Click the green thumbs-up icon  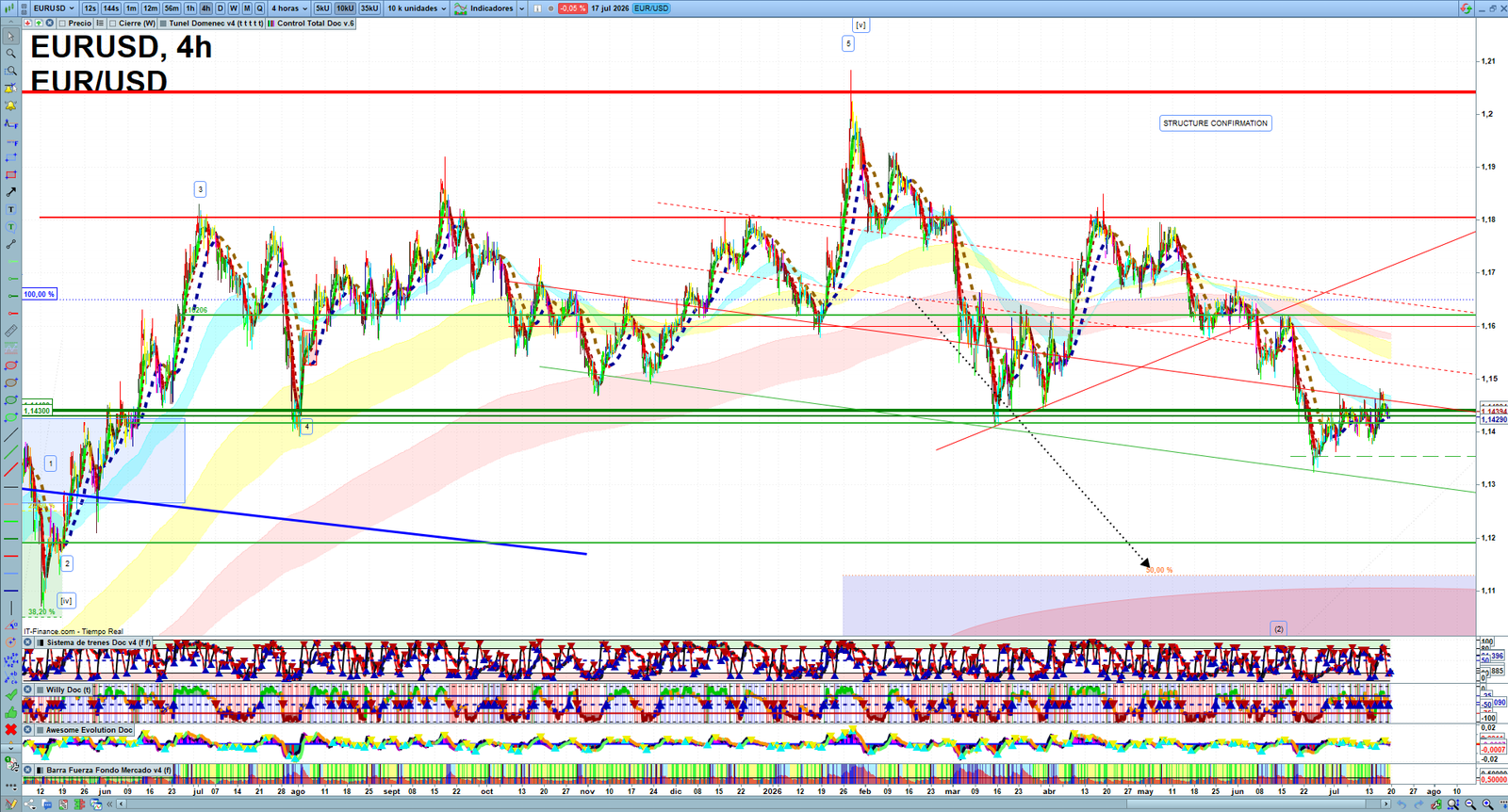[10, 712]
